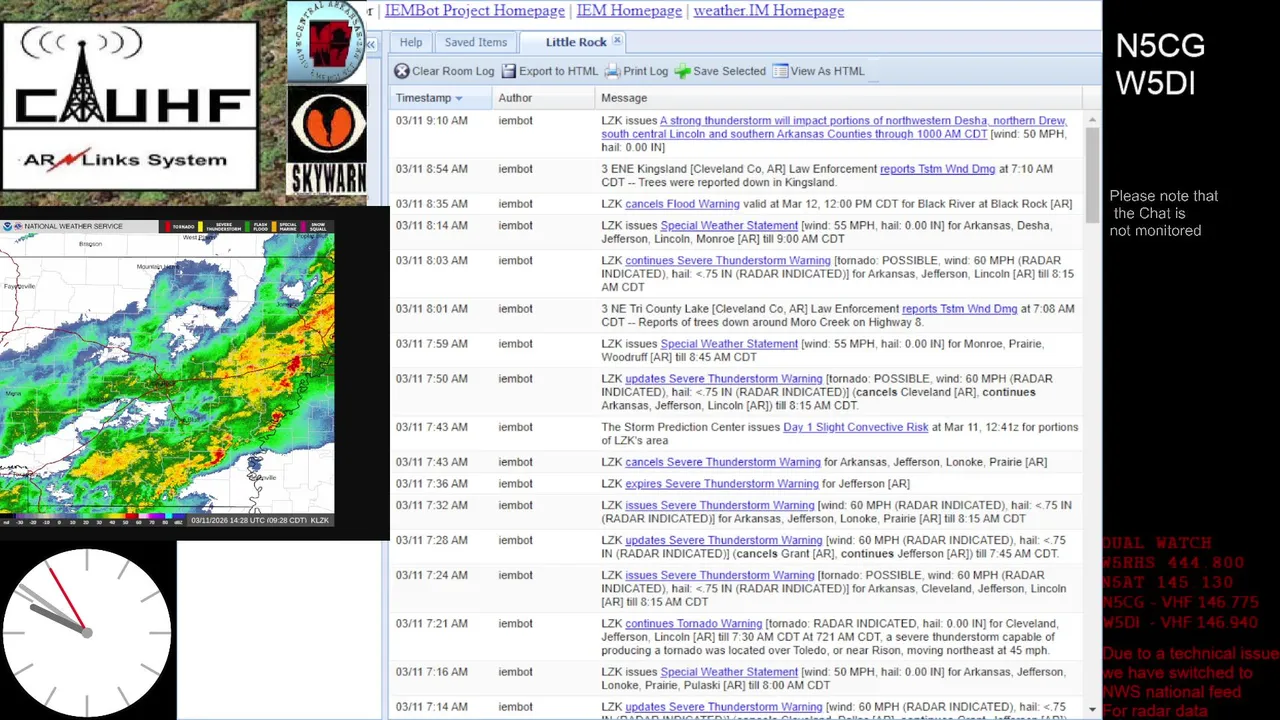Screen dimensions: 1280x720
Task: Click the Central Arkansas emblem logo
Action: coord(327,42)
